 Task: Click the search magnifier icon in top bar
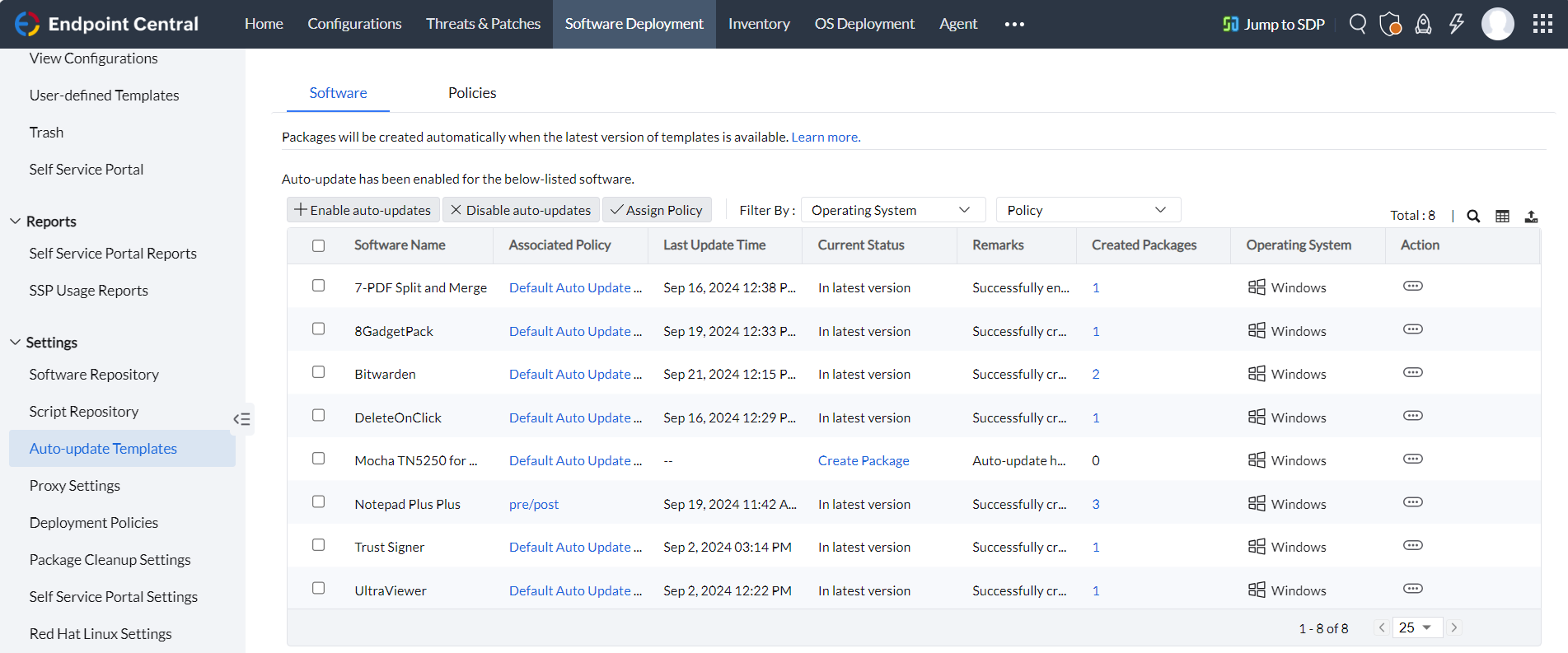pyautogui.click(x=1357, y=24)
